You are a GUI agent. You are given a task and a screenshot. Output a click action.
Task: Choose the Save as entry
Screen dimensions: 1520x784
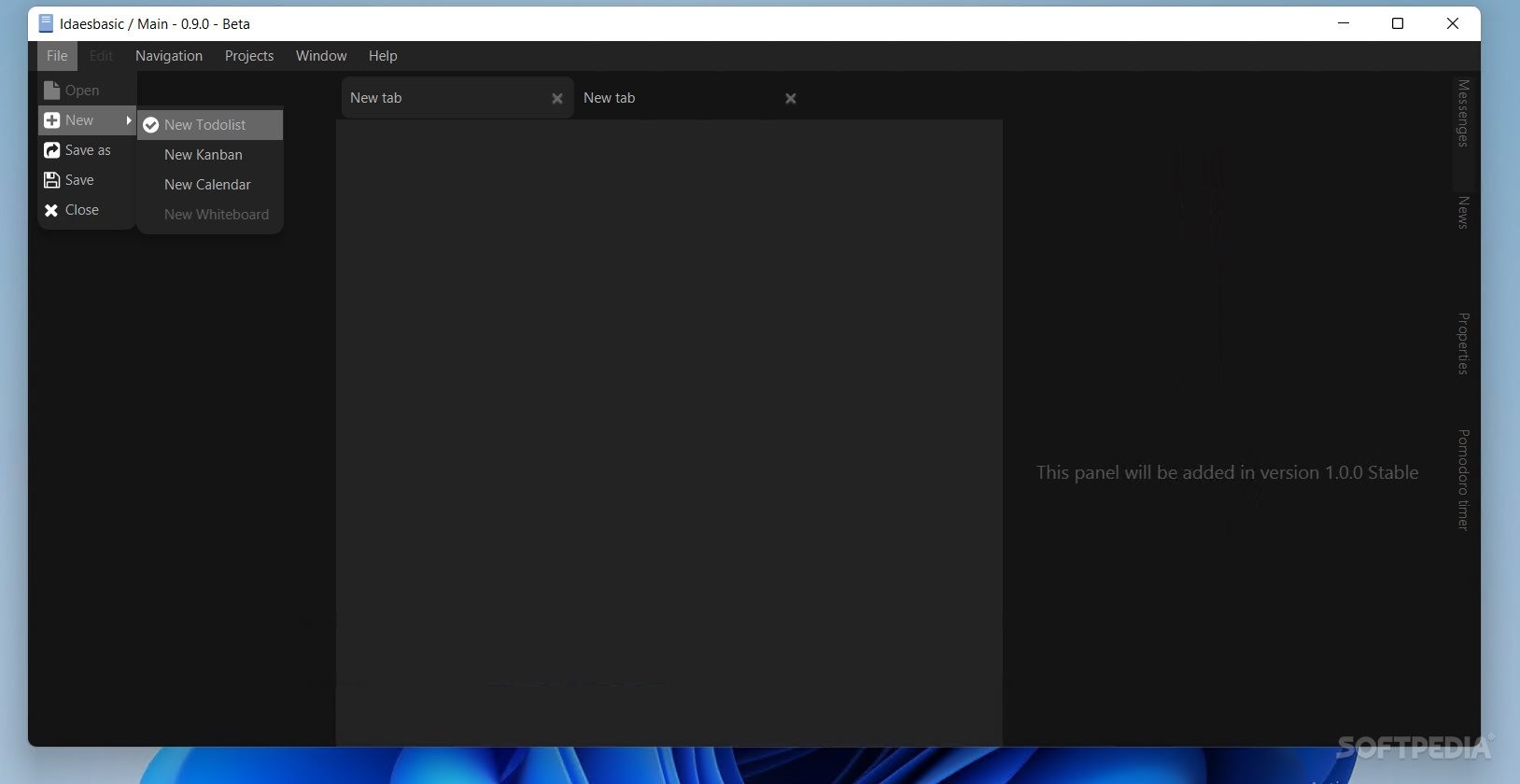pos(87,150)
